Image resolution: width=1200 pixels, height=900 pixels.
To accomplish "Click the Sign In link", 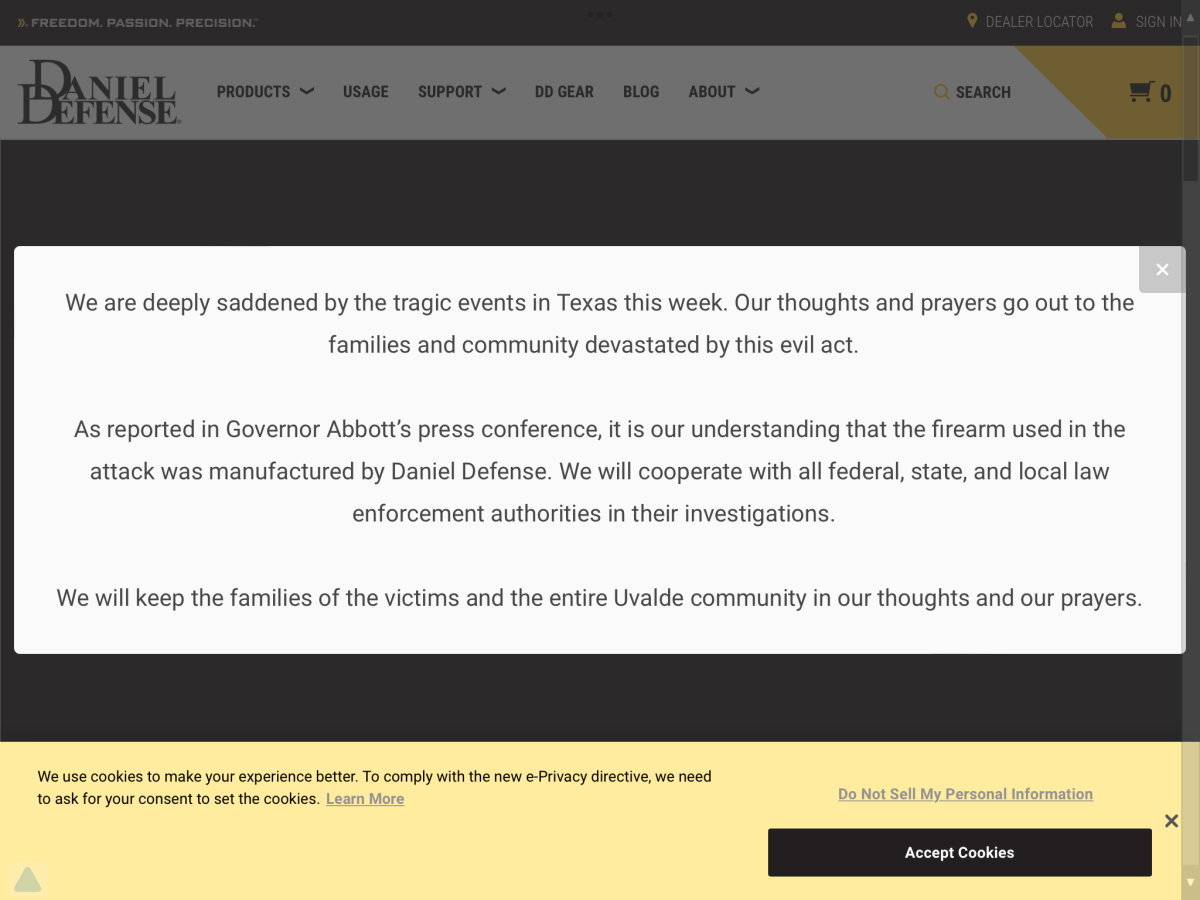I will coord(1158,21).
